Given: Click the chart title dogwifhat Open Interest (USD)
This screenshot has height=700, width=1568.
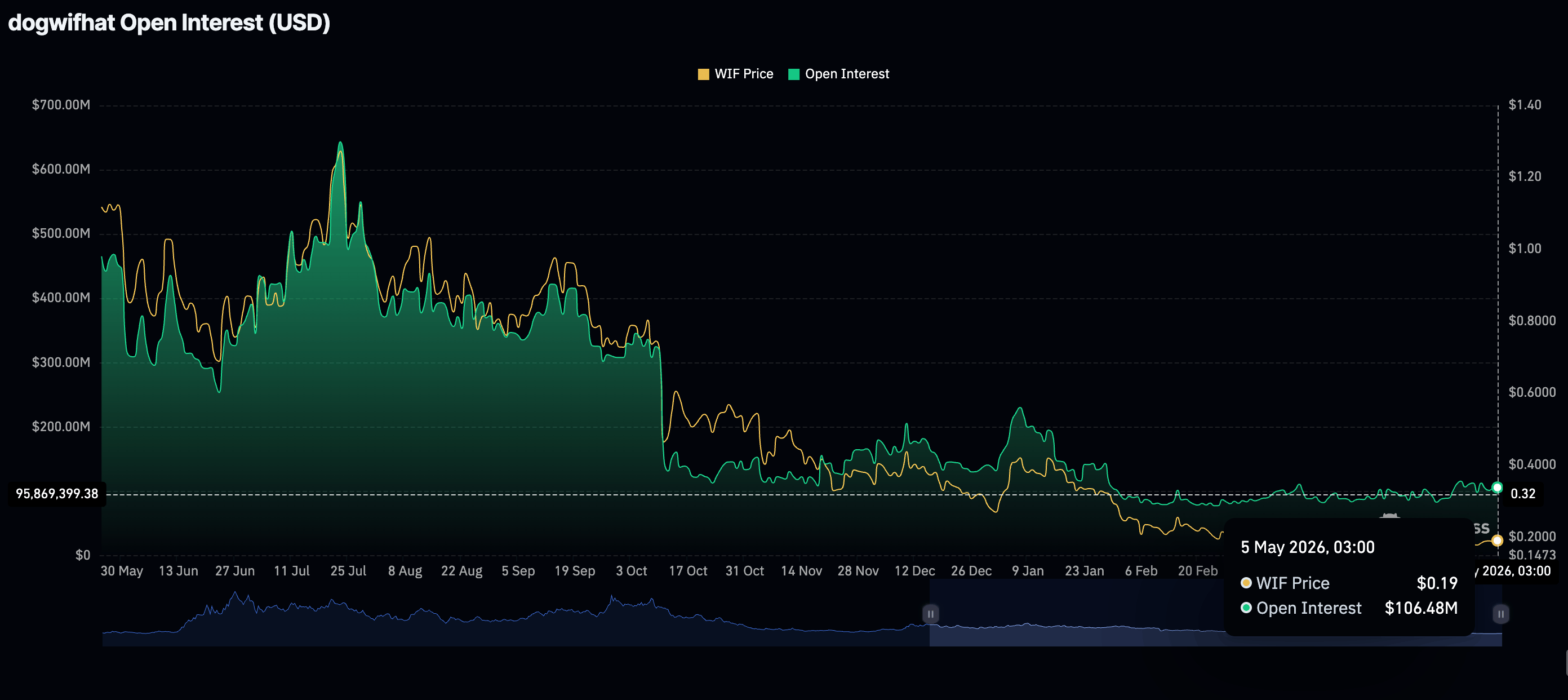Looking at the screenshot, I should pos(169,23).
